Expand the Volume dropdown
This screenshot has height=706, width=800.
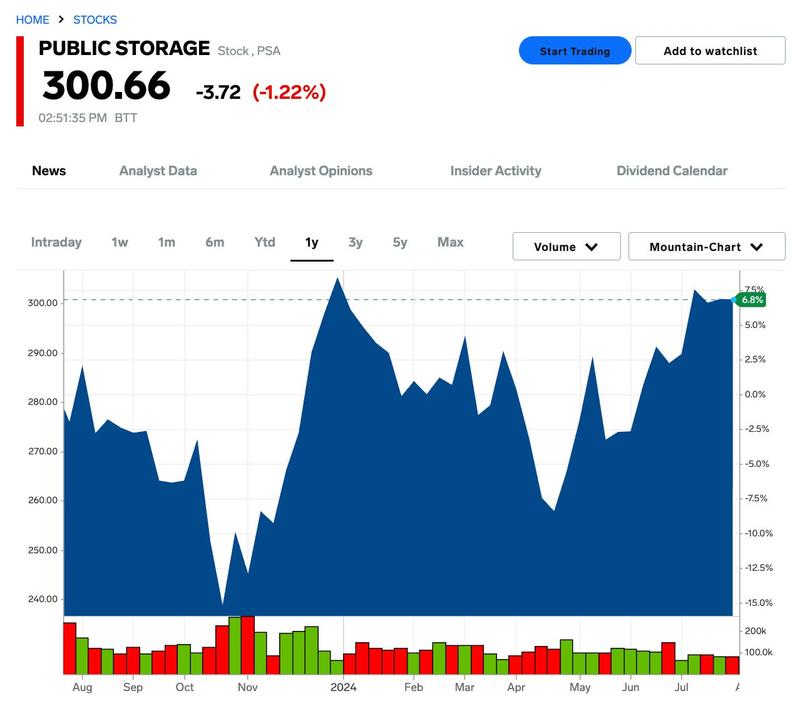pos(566,247)
